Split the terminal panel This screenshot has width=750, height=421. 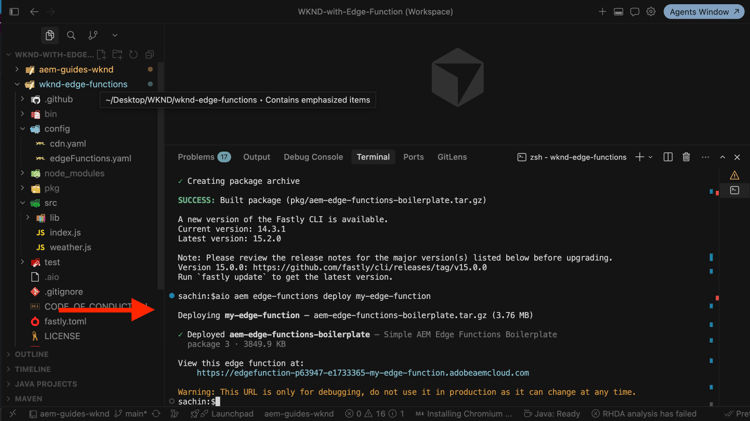click(668, 157)
